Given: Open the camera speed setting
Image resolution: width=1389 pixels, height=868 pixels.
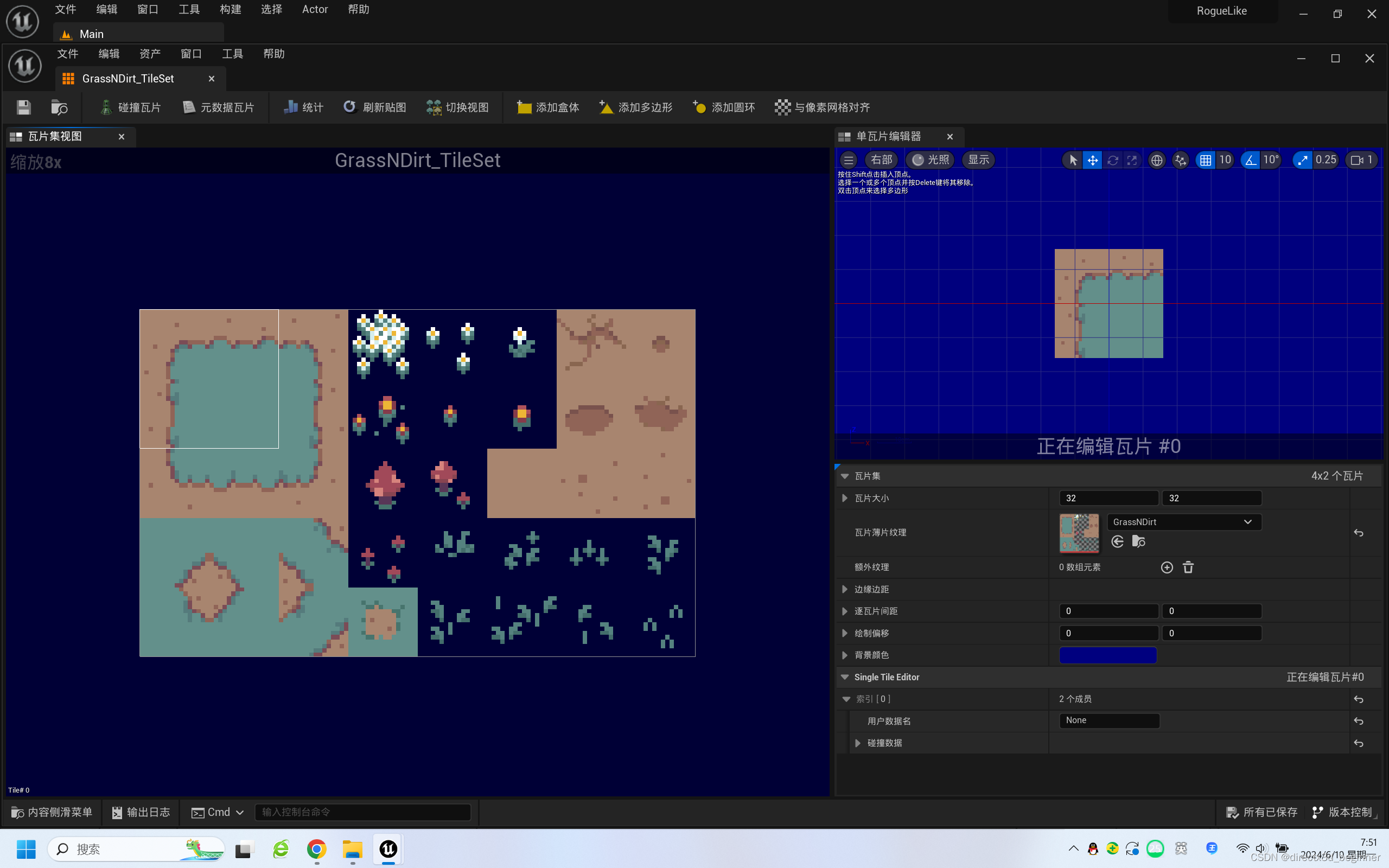Looking at the screenshot, I should [1361, 160].
